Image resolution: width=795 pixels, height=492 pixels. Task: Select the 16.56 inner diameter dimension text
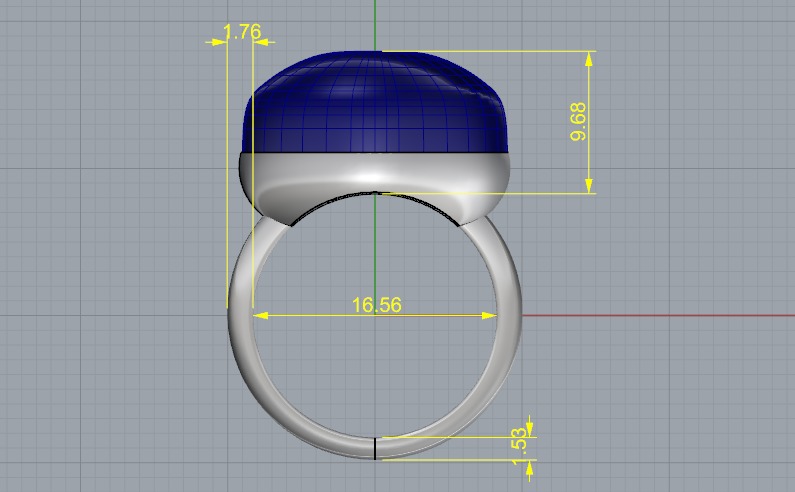[376, 305]
